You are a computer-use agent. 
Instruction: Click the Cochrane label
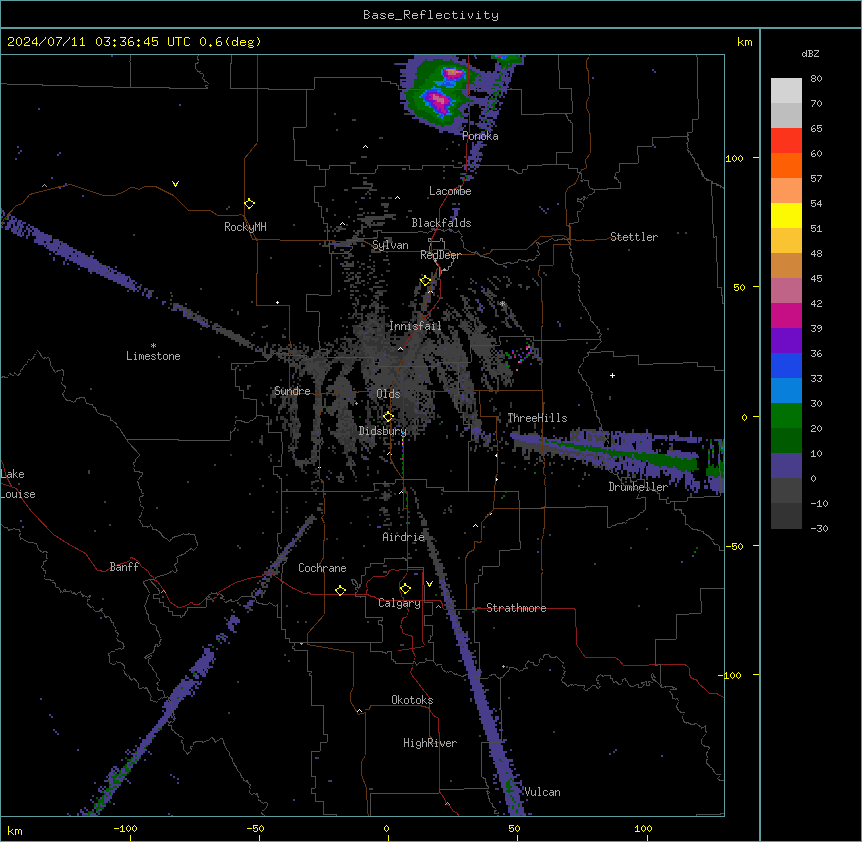(322, 568)
